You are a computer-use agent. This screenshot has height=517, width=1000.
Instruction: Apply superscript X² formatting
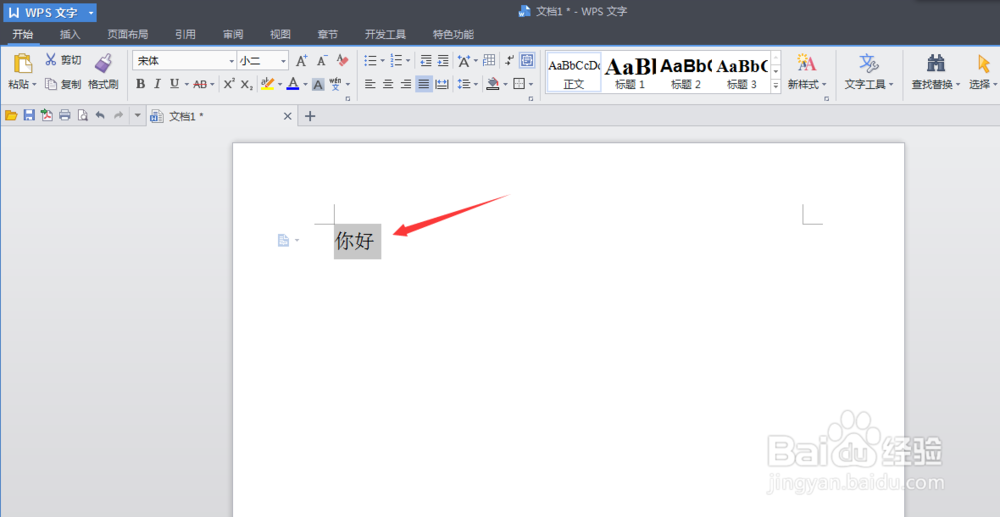pyautogui.click(x=229, y=84)
